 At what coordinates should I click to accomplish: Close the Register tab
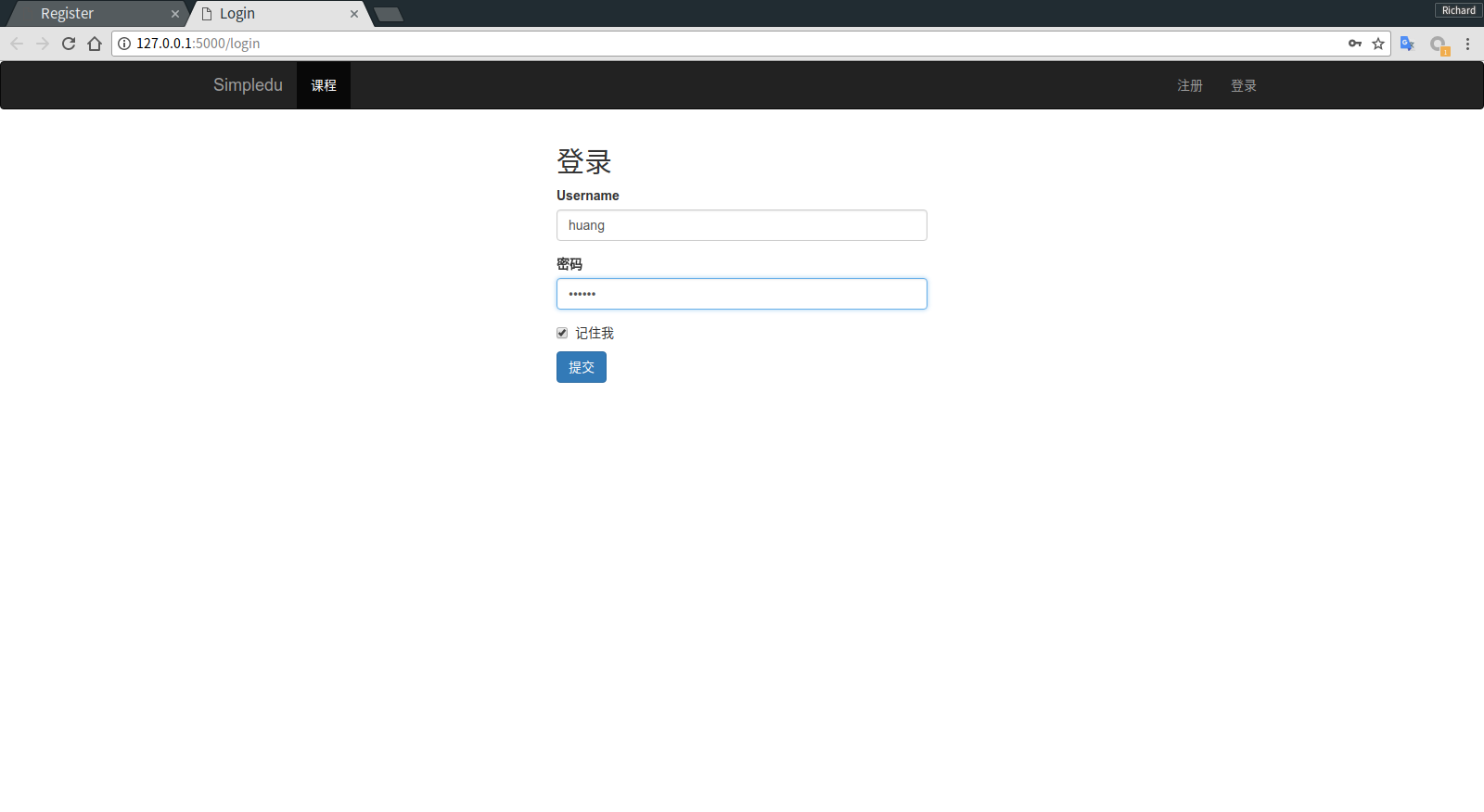pos(175,14)
